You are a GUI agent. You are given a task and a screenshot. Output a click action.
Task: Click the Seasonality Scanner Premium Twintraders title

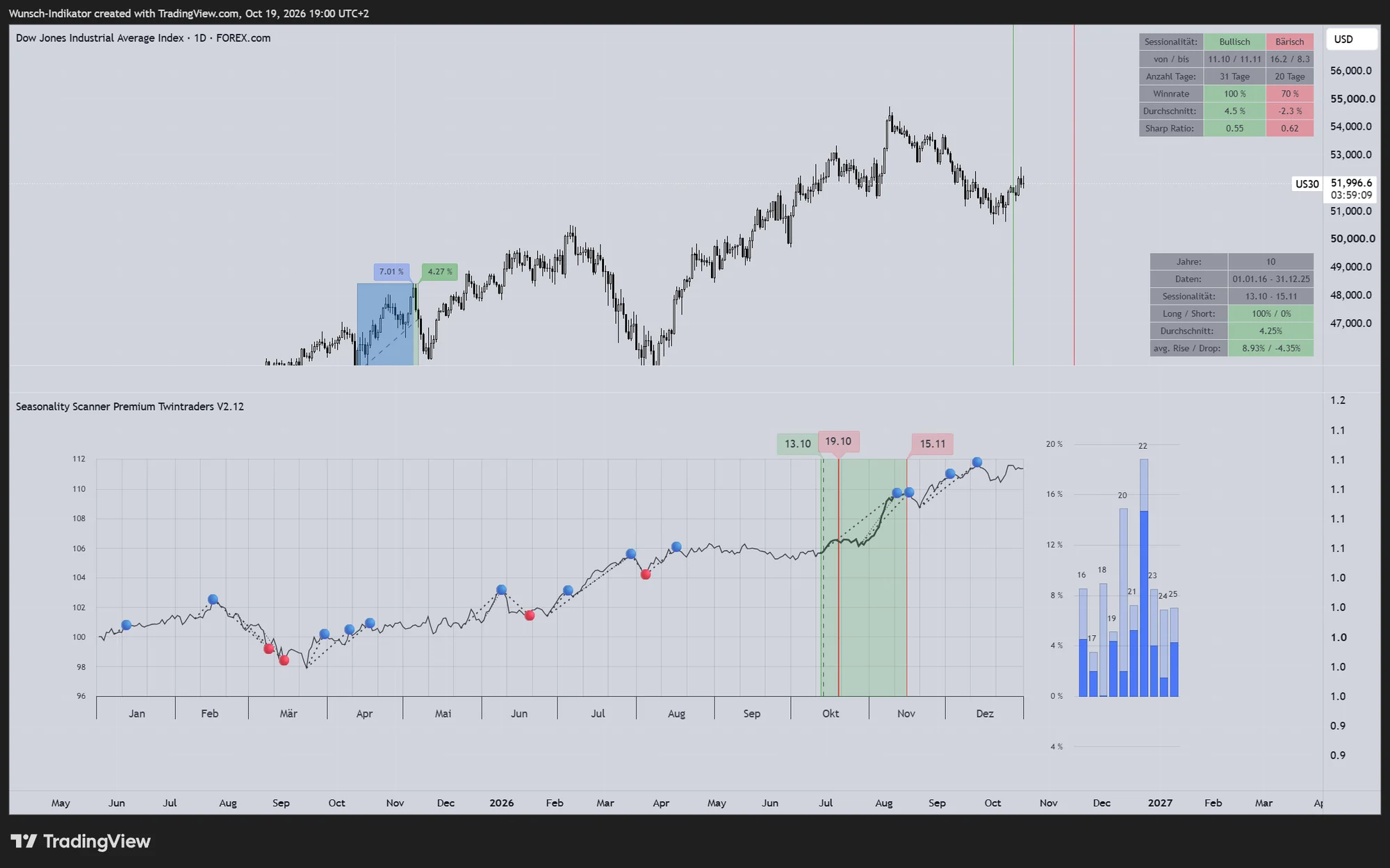pyautogui.click(x=130, y=407)
